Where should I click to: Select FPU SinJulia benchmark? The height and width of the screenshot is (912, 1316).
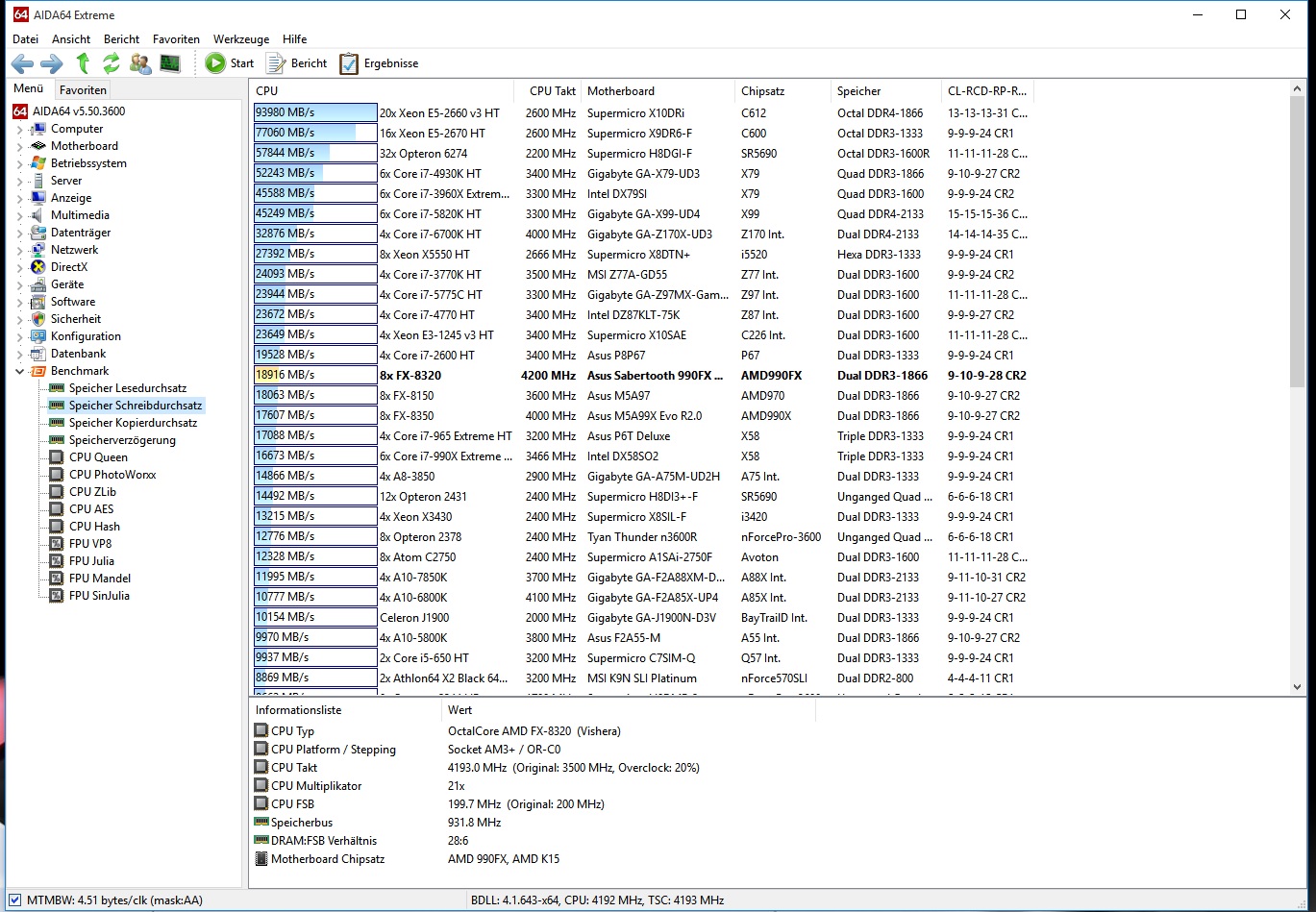pyautogui.click(x=99, y=596)
